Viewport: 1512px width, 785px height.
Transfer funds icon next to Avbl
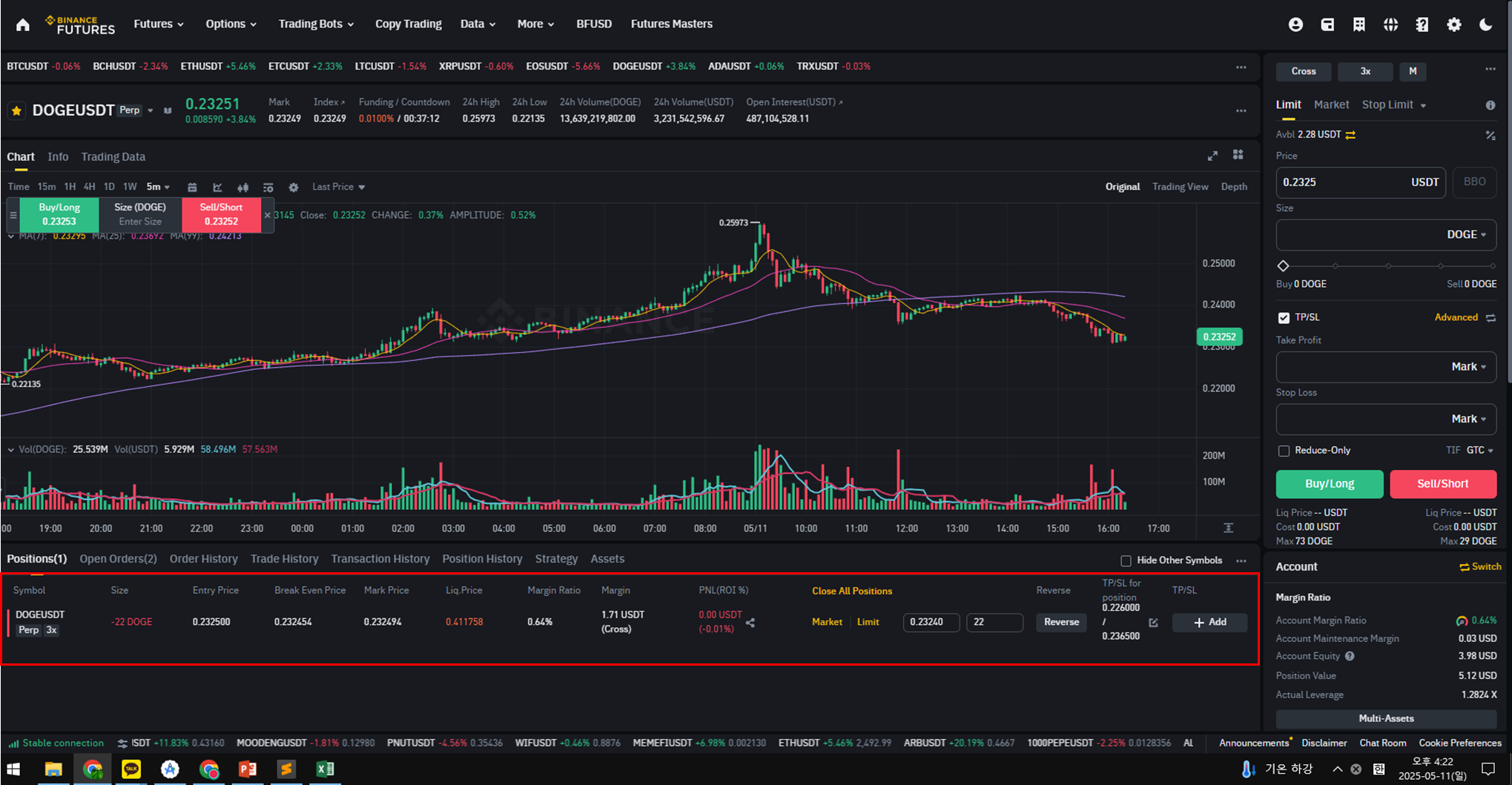1350,135
